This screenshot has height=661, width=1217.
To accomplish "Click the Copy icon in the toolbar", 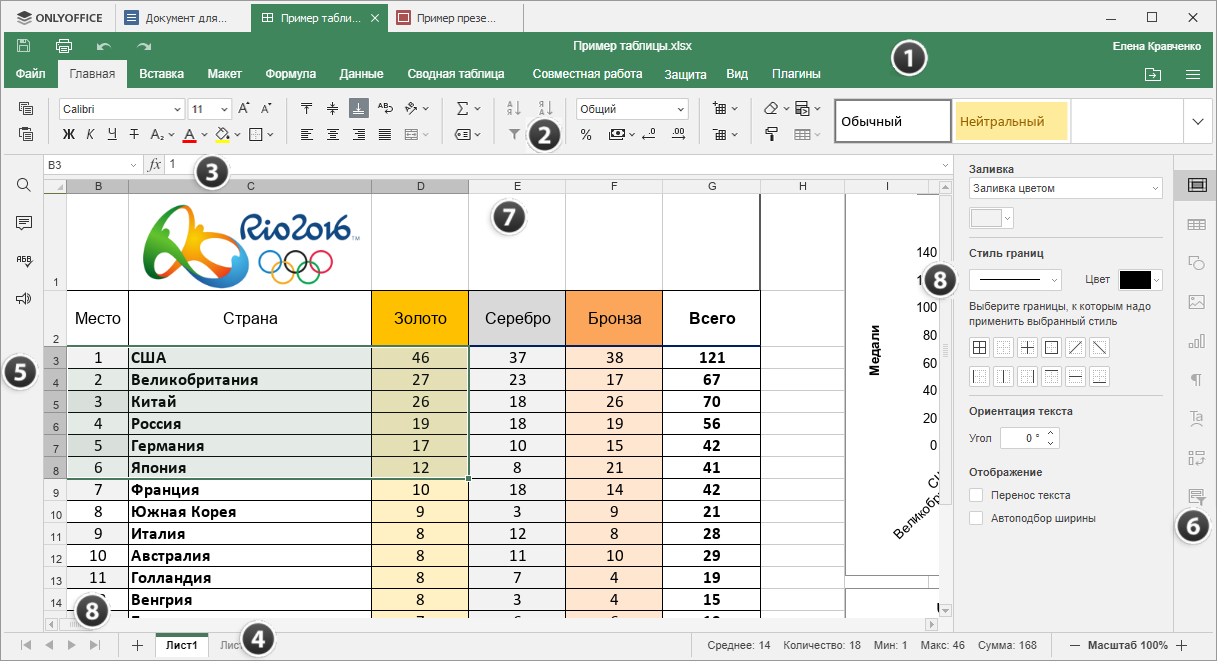I will coord(27,109).
